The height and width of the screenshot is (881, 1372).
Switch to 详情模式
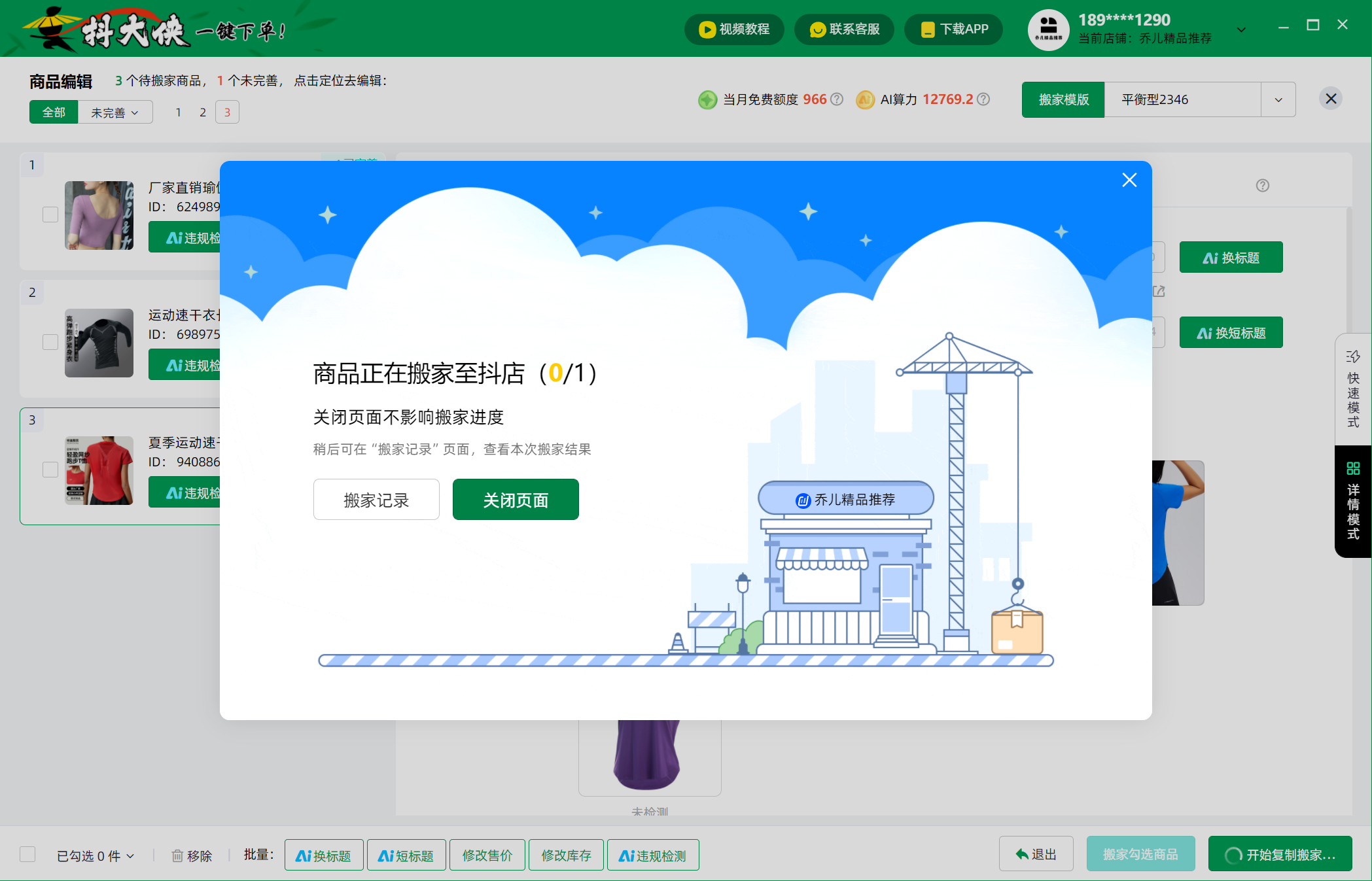point(1353,502)
